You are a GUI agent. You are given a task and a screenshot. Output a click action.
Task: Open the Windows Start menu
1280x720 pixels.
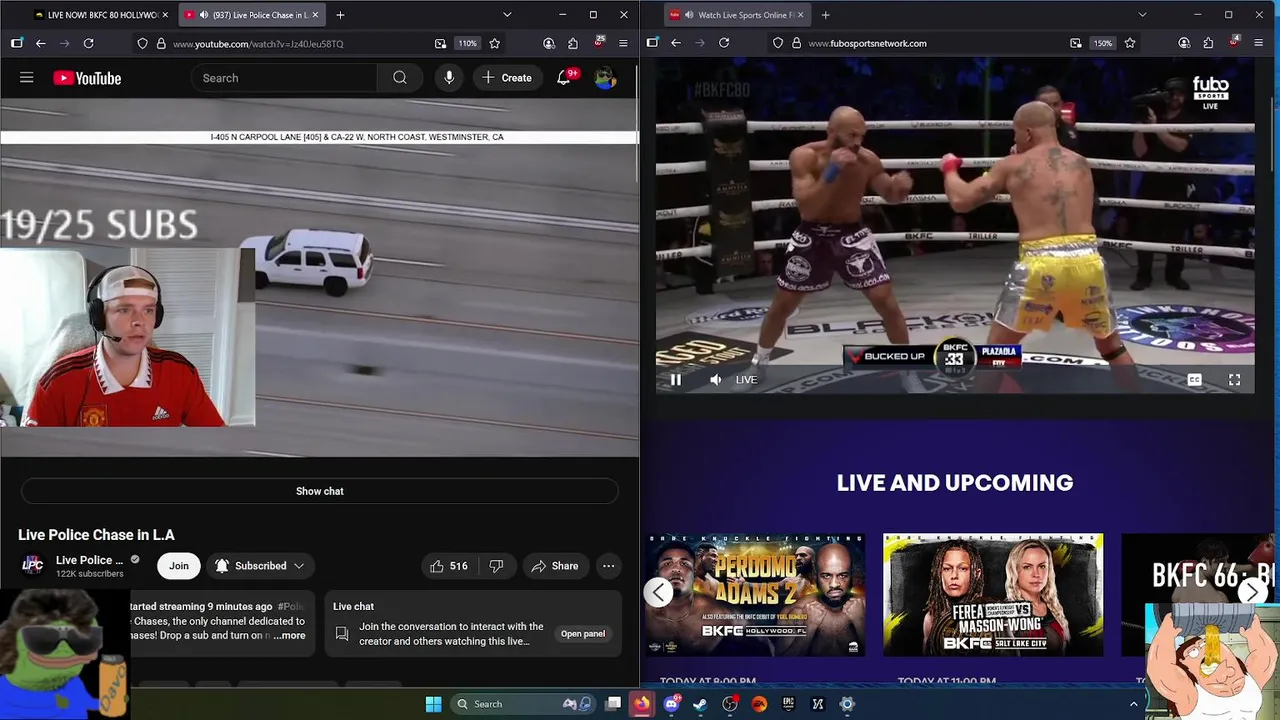tap(433, 704)
